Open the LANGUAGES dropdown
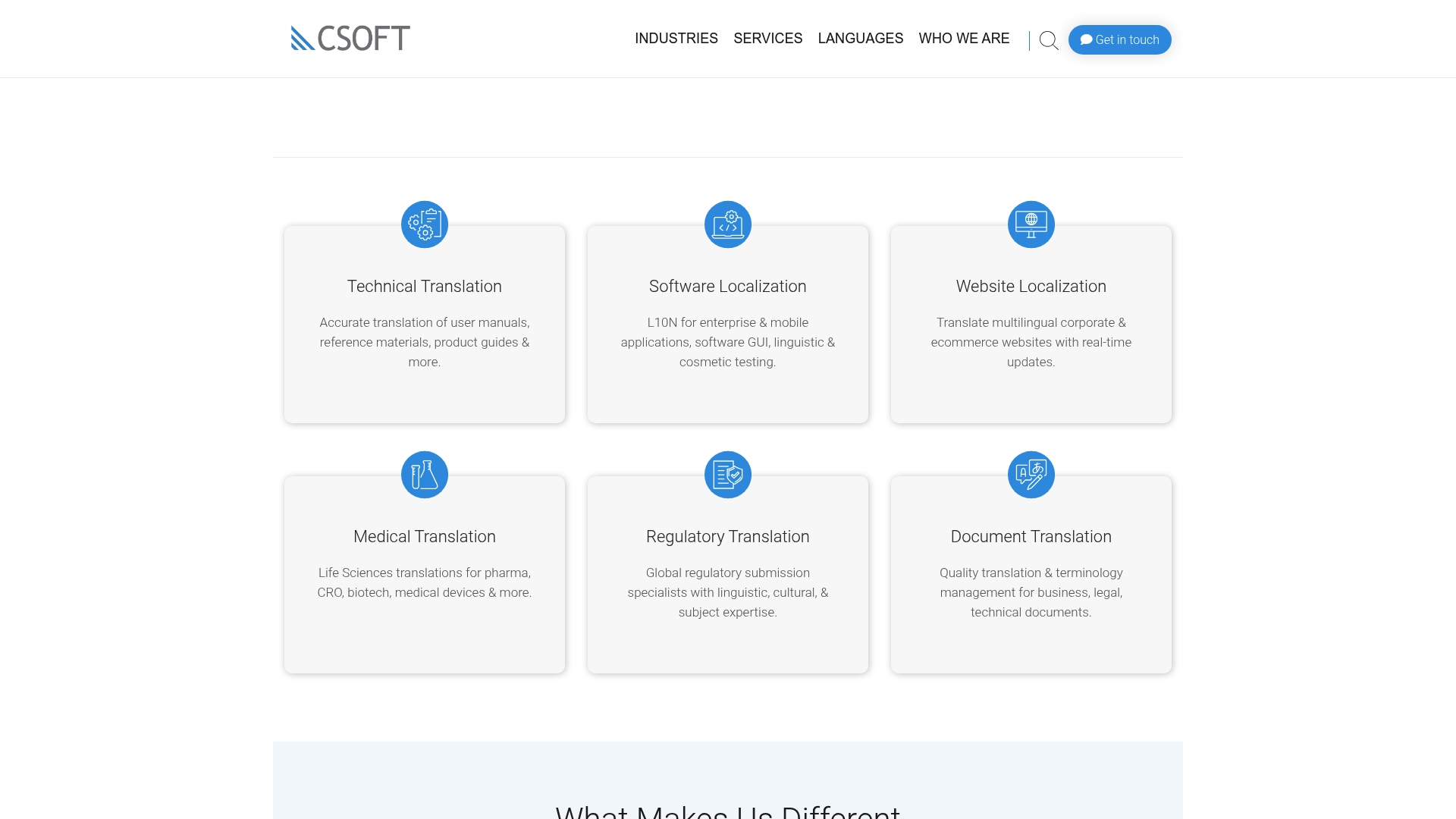This screenshot has height=819, width=1456. click(x=860, y=38)
